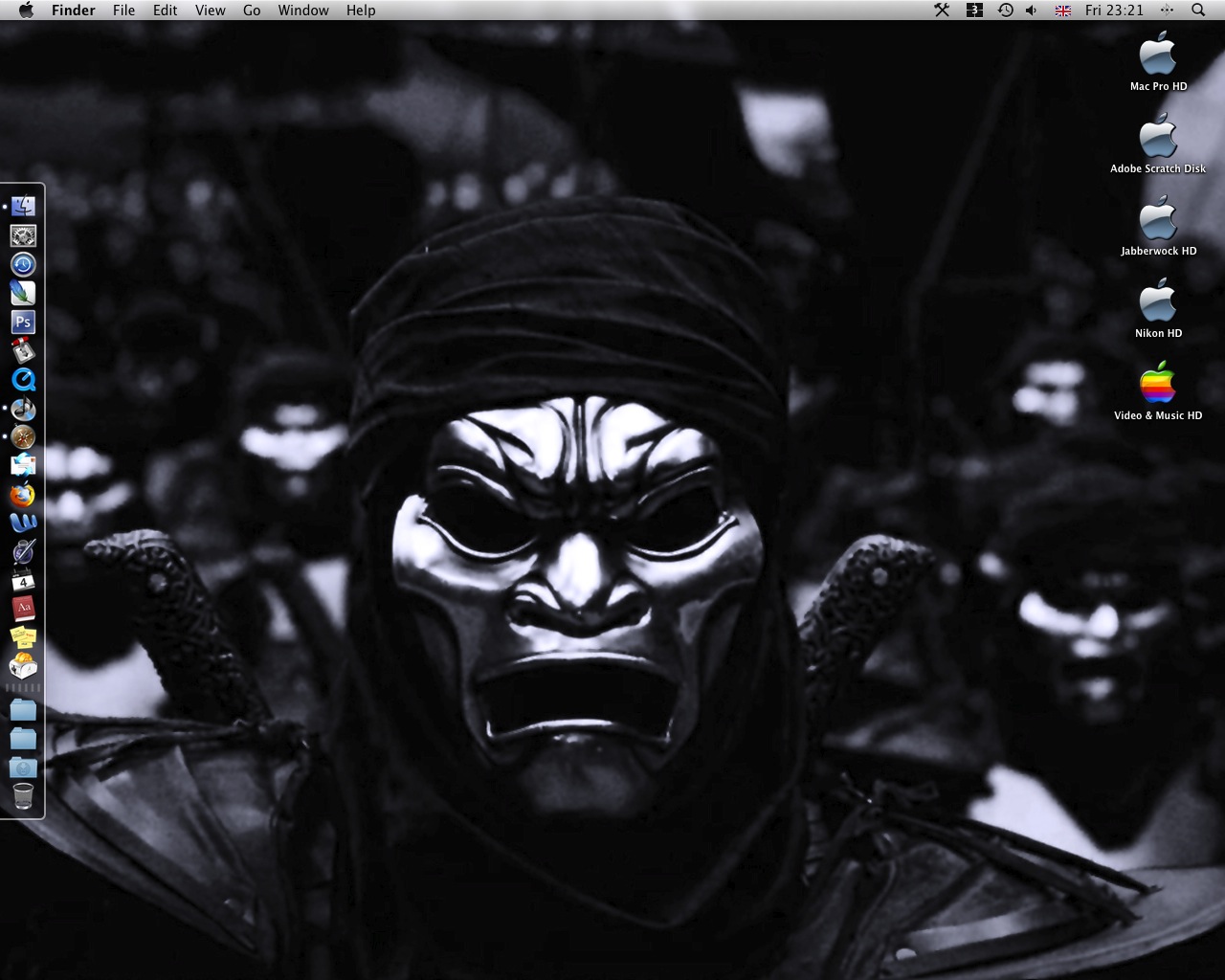The image size is (1225, 980).
Task: Open the second plain folder in dock
Action: pyautogui.click(x=23, y=739)
